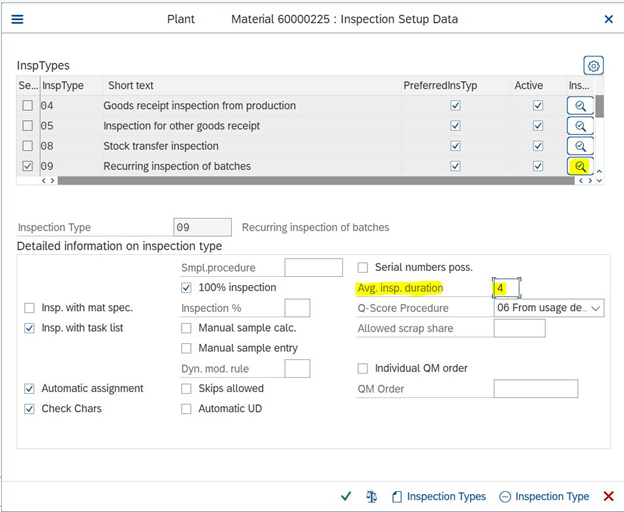Uncheck the 100% inspection checkbox
The height and width of the screenshot is (512, 624).
(187, 288)
